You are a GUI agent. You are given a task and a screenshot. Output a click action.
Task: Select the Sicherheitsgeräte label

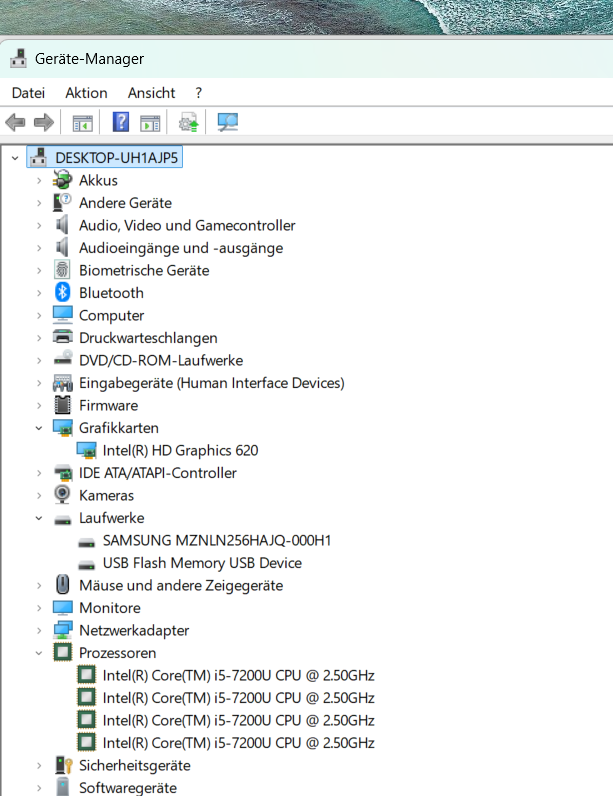click(135, 765)
